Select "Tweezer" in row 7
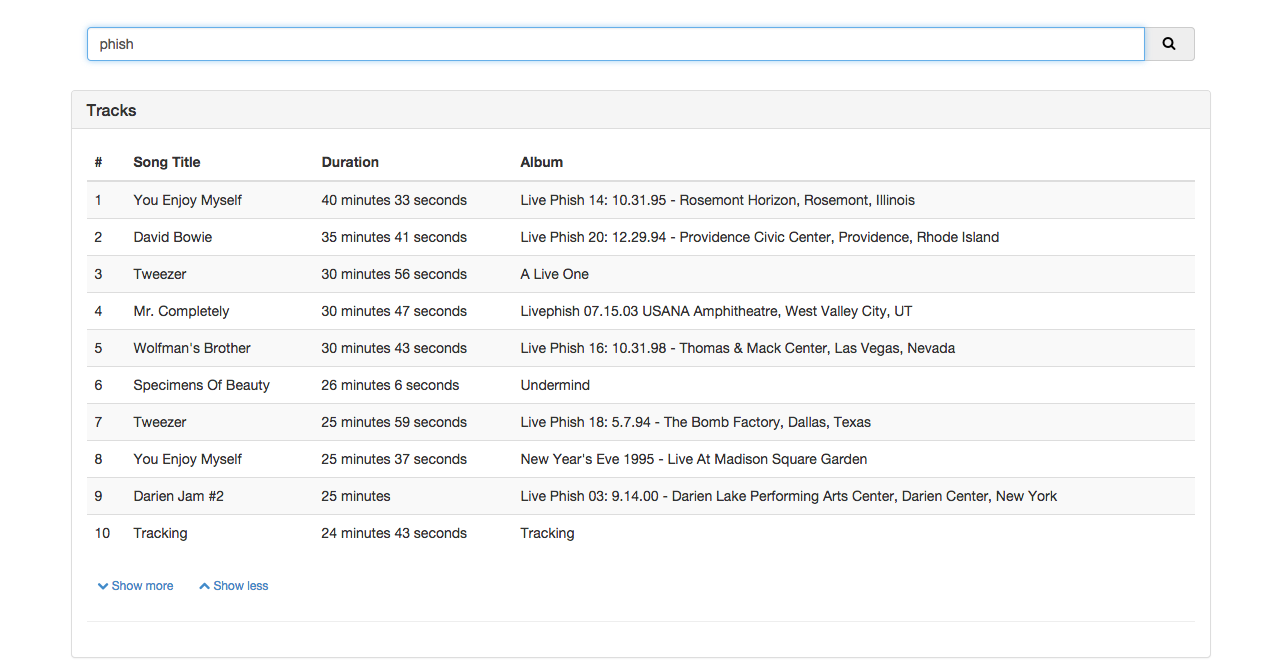 160,422
